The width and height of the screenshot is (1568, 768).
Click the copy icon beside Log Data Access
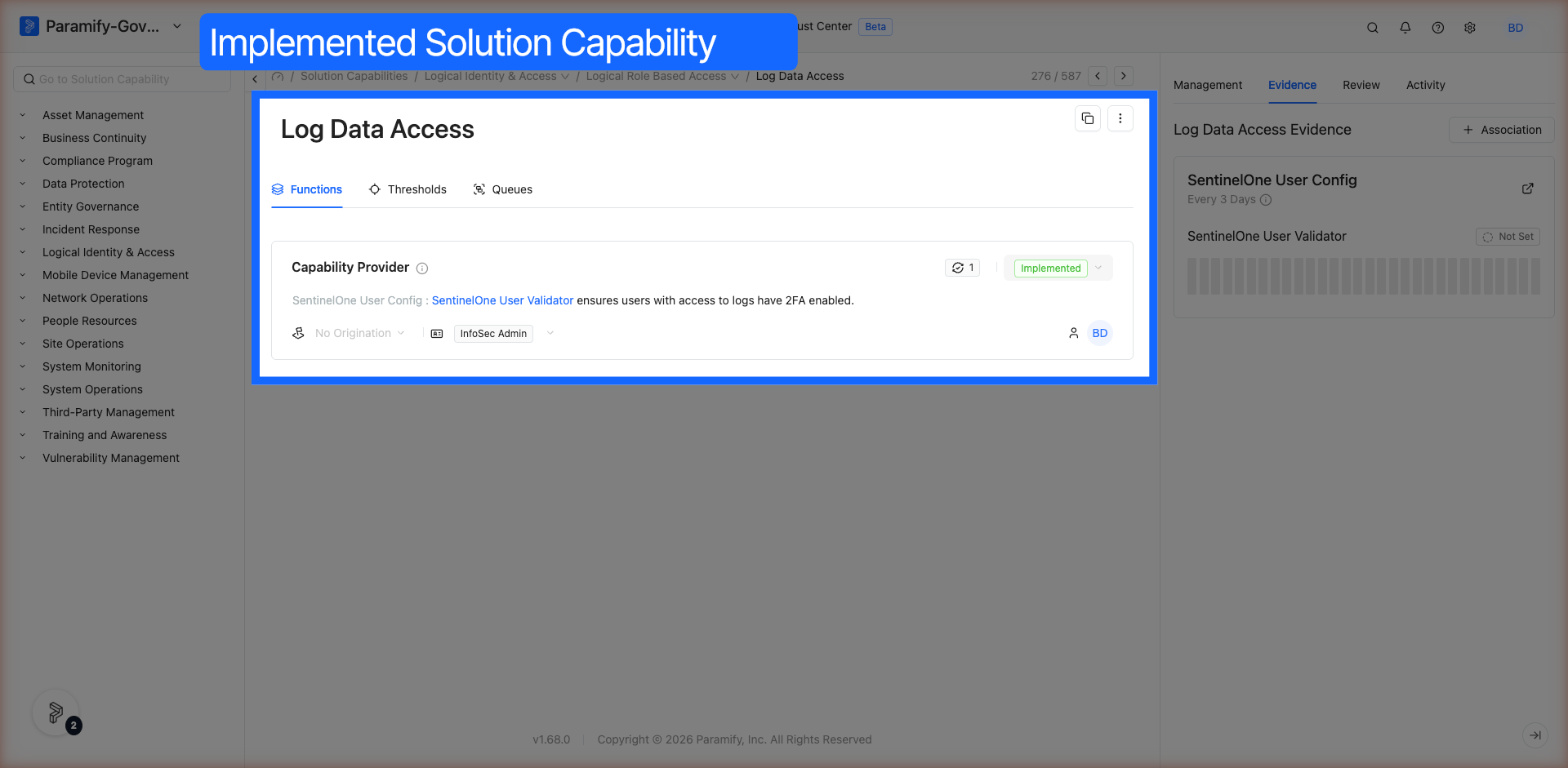click(1088, 118)
